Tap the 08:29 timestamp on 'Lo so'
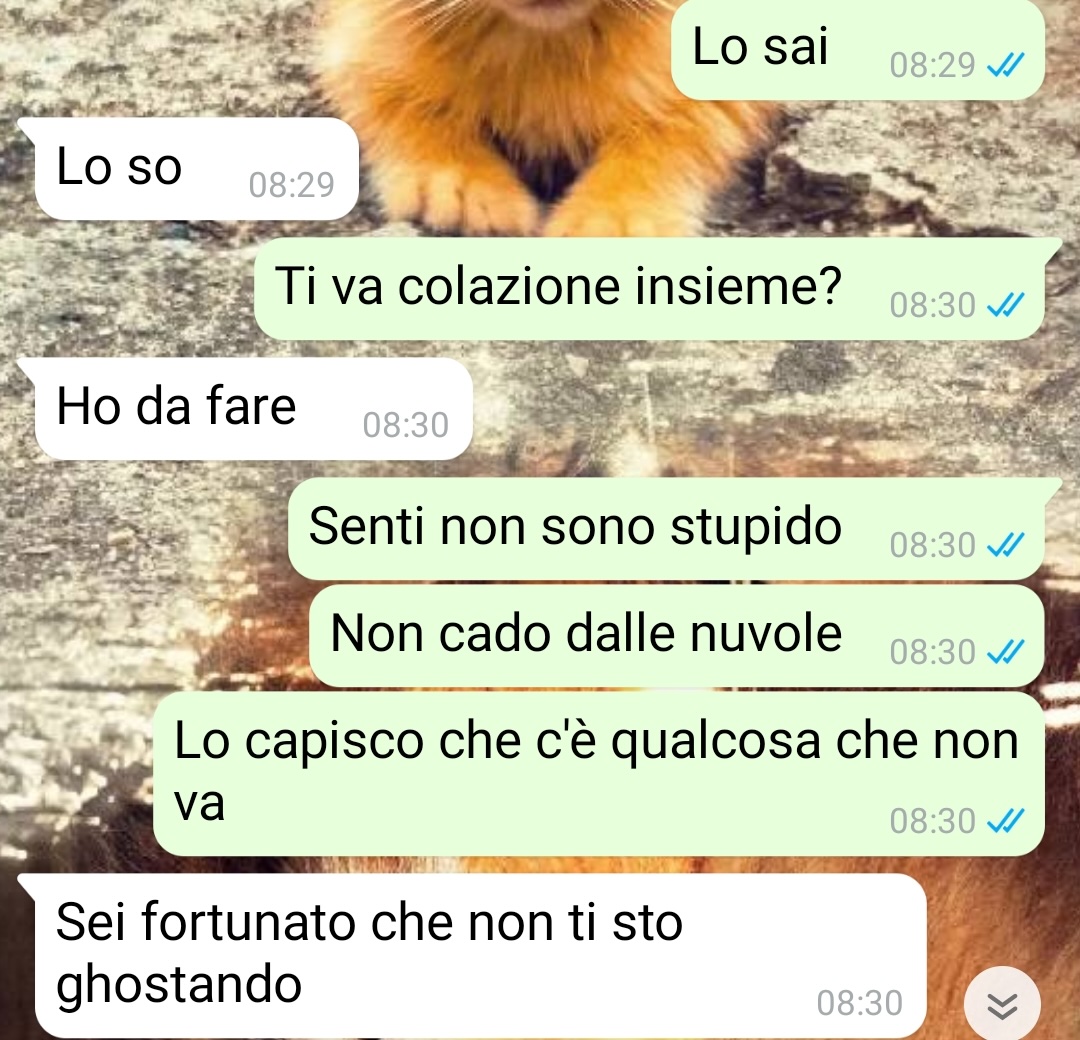Viewport: 1080px width, 1040px height. (x=291, y=185)
